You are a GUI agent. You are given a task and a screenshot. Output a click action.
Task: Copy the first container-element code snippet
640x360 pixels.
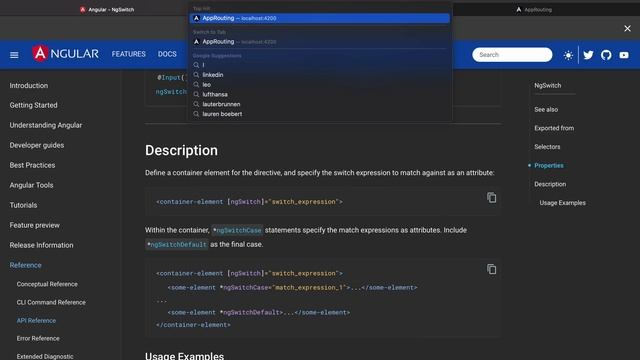[x=491, y=198]
